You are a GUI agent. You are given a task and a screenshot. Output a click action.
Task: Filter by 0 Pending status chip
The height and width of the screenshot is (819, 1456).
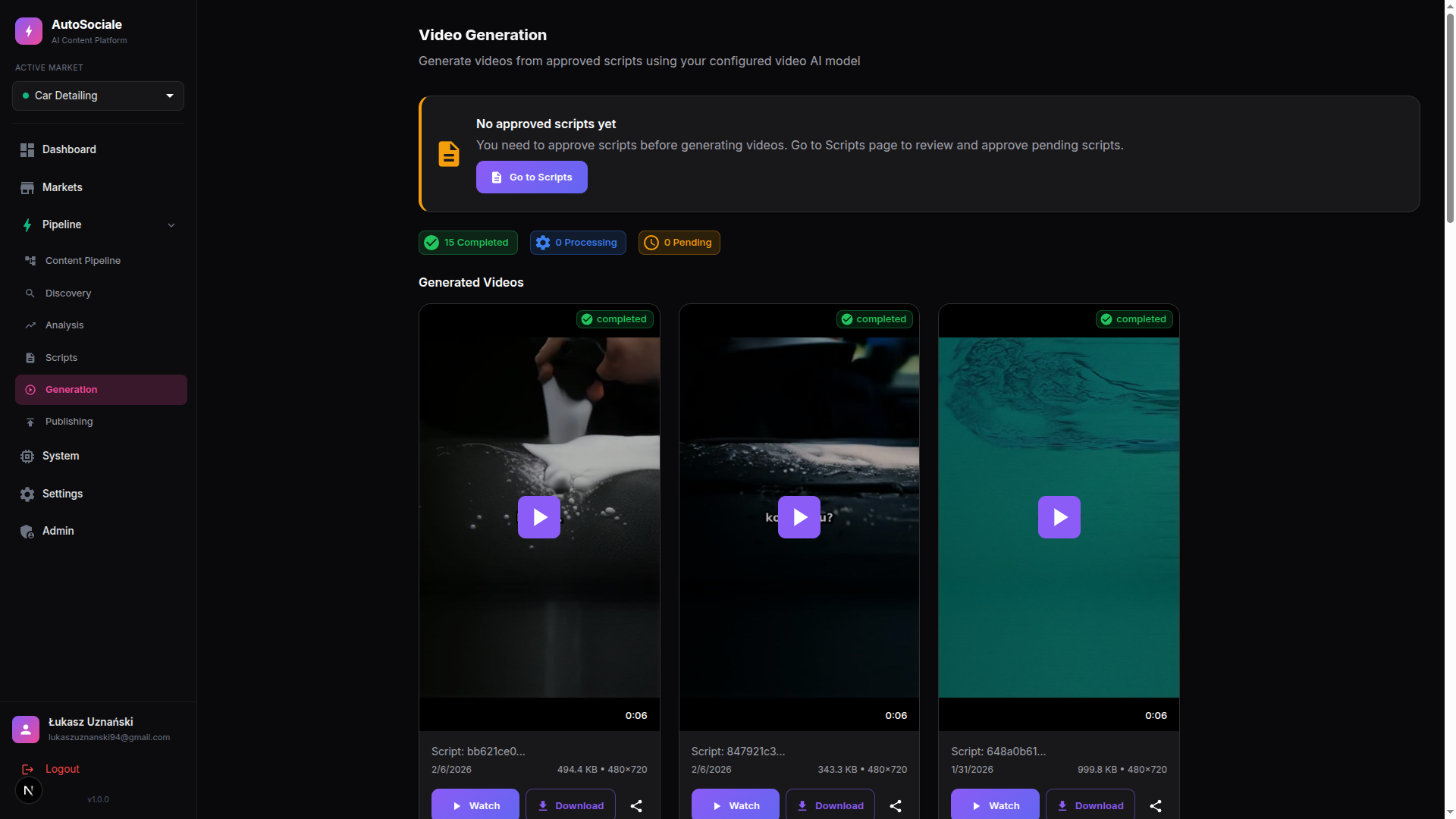coord(679,243)
